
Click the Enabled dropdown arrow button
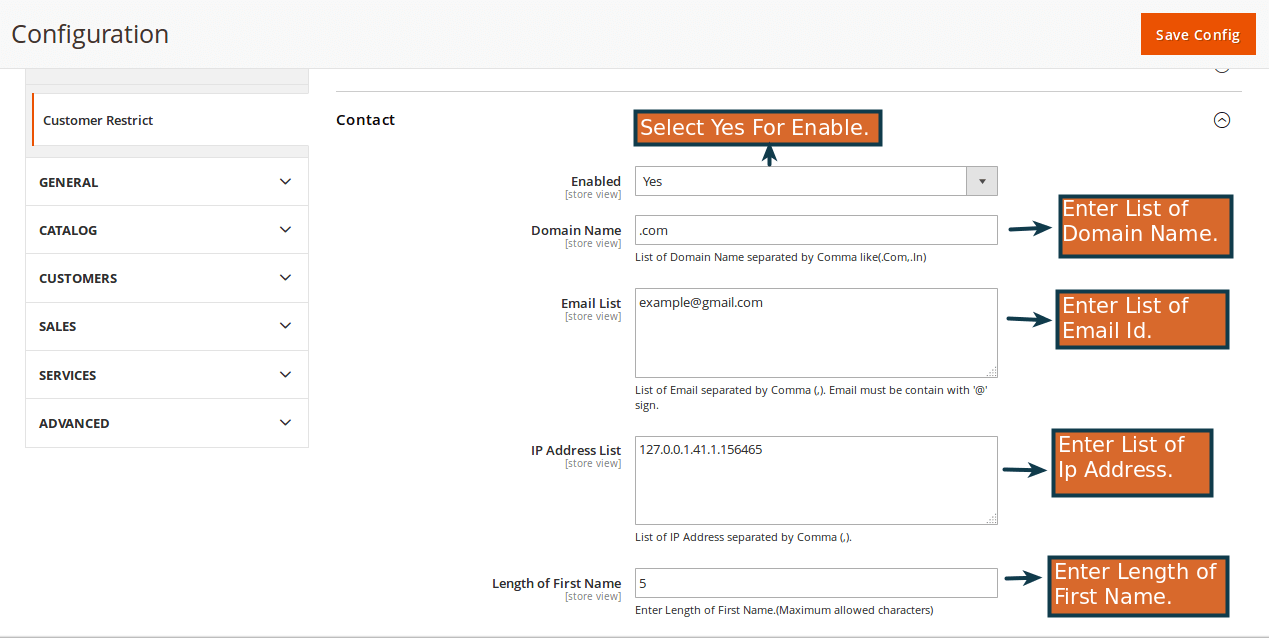tap(982, 181)
